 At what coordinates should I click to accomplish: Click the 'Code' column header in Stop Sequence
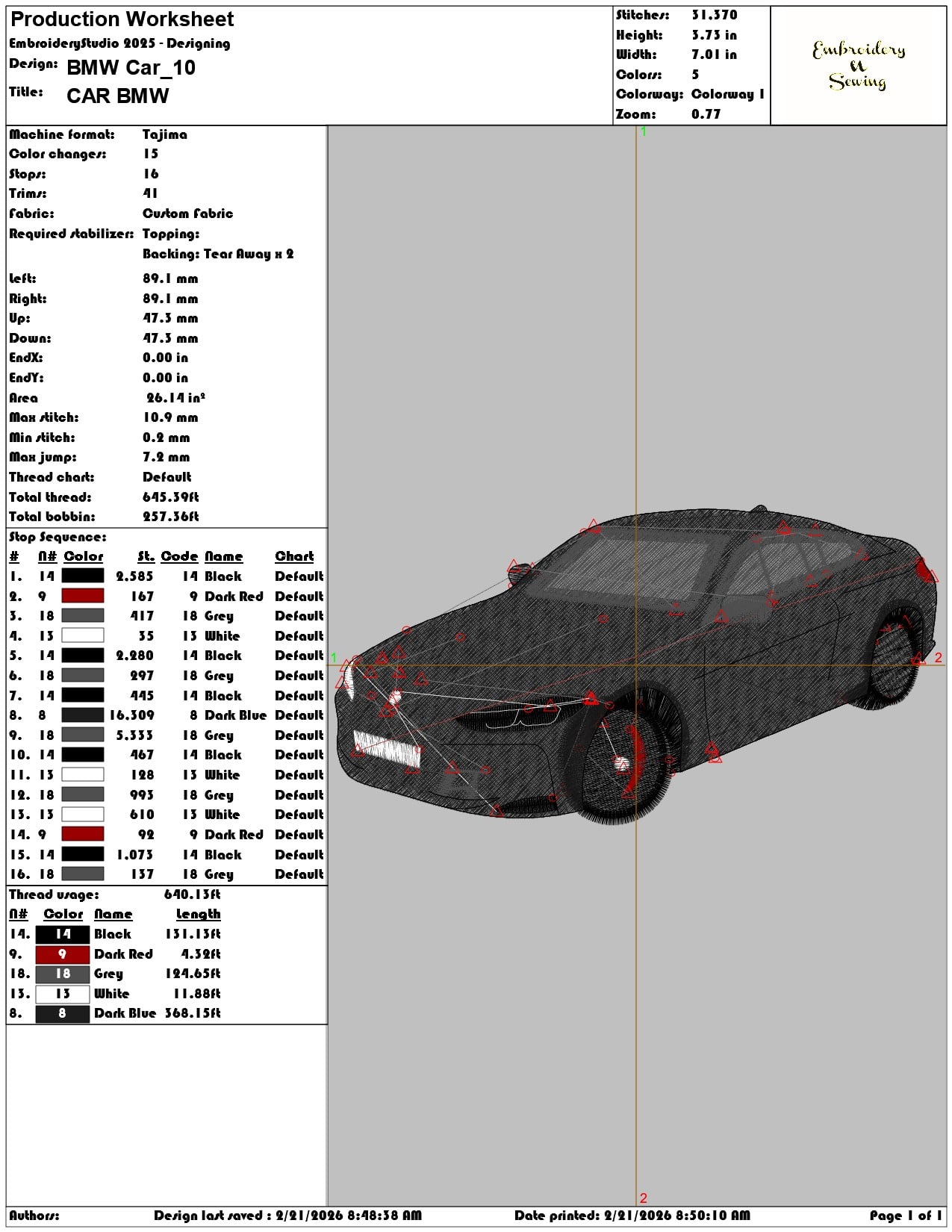click(179, 556)
